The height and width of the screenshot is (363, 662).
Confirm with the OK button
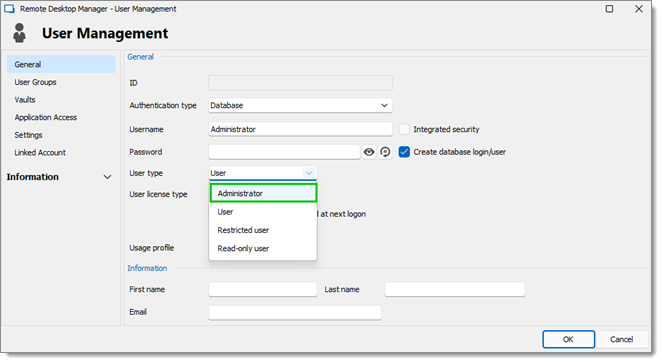(x=568, y=339)
